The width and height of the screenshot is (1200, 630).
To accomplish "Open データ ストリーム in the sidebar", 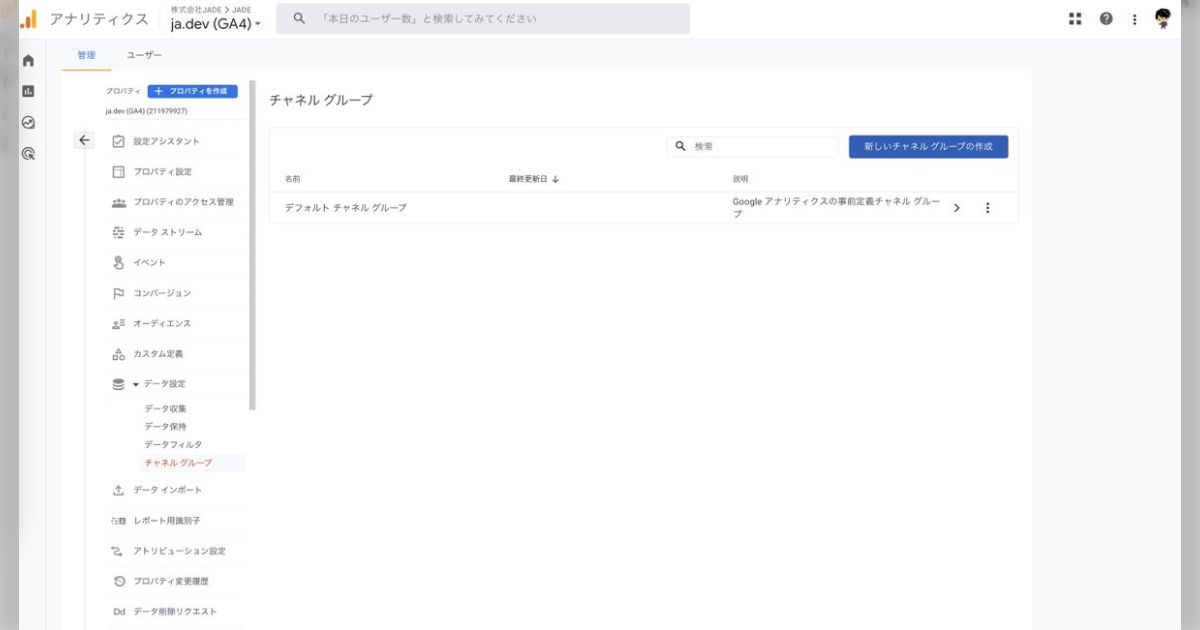I will tap(167, 232).
